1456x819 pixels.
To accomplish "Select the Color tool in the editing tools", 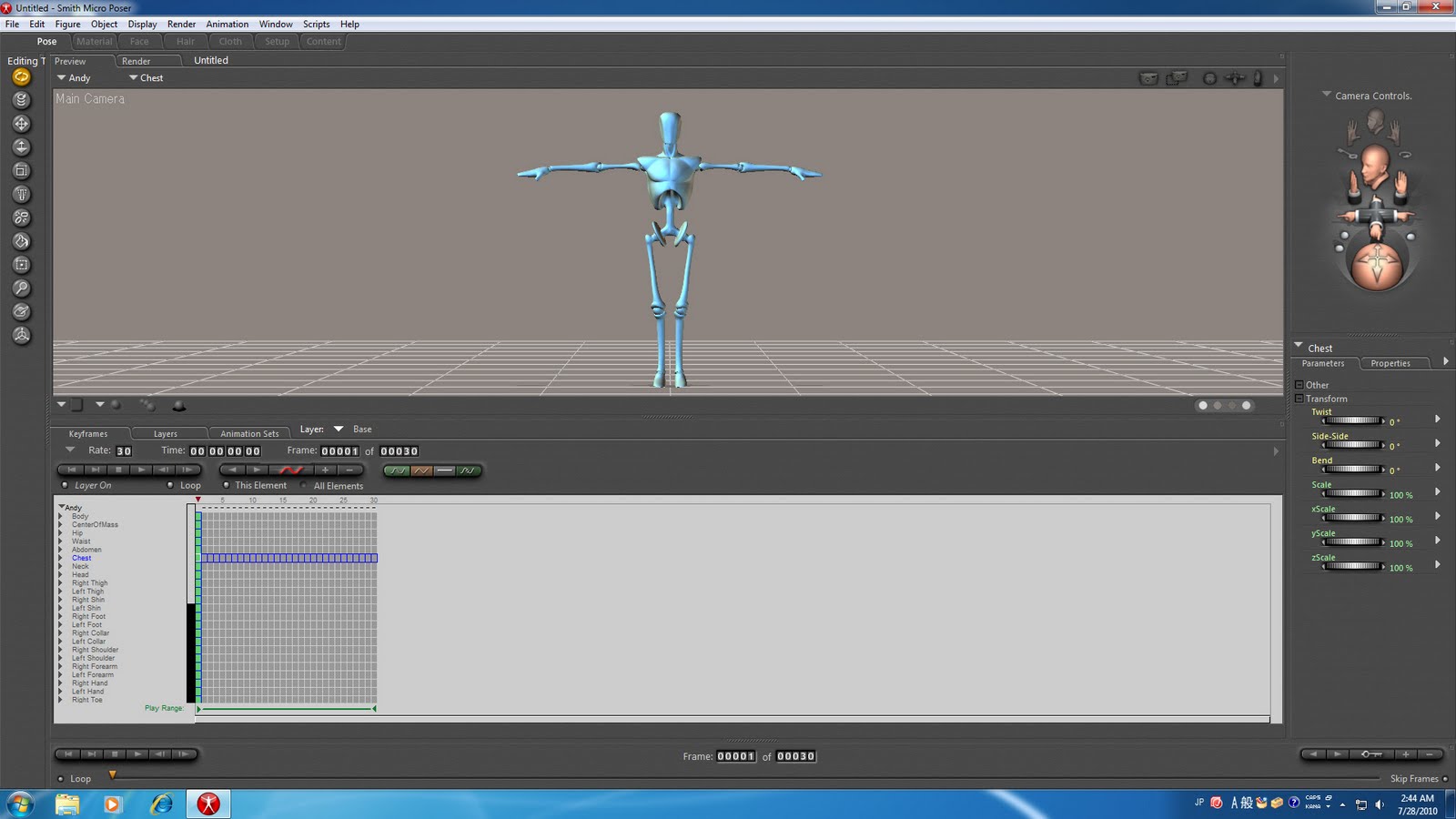I will [x=22, y=240].
